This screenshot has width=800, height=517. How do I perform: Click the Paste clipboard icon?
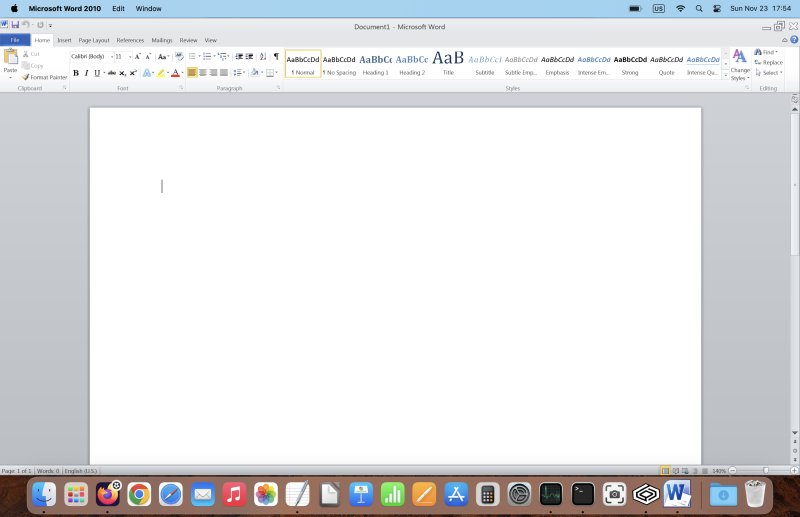click(x=10, y=57)
